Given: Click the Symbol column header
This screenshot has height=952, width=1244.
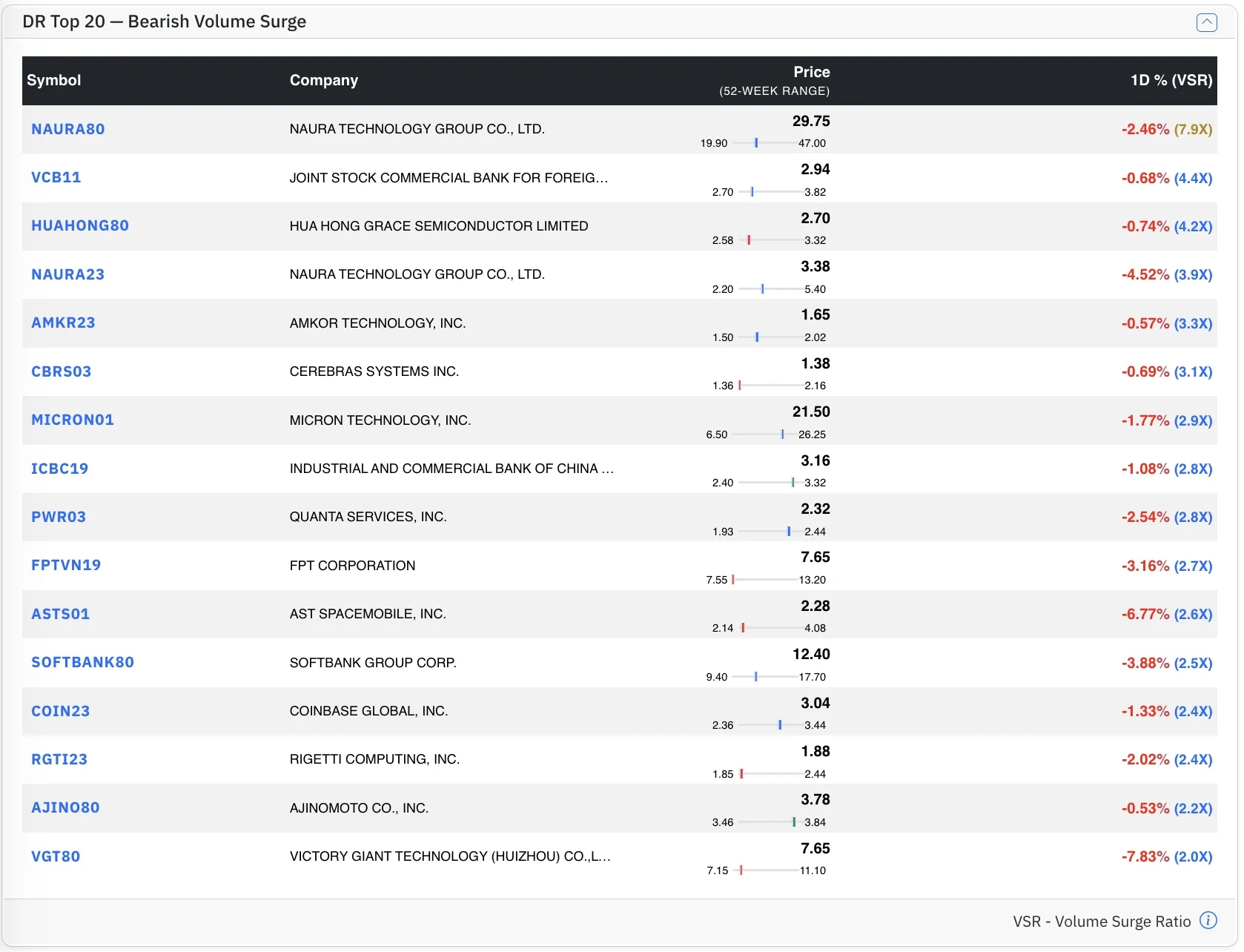Looking at the screenshot, I should (x=54, y=80).
